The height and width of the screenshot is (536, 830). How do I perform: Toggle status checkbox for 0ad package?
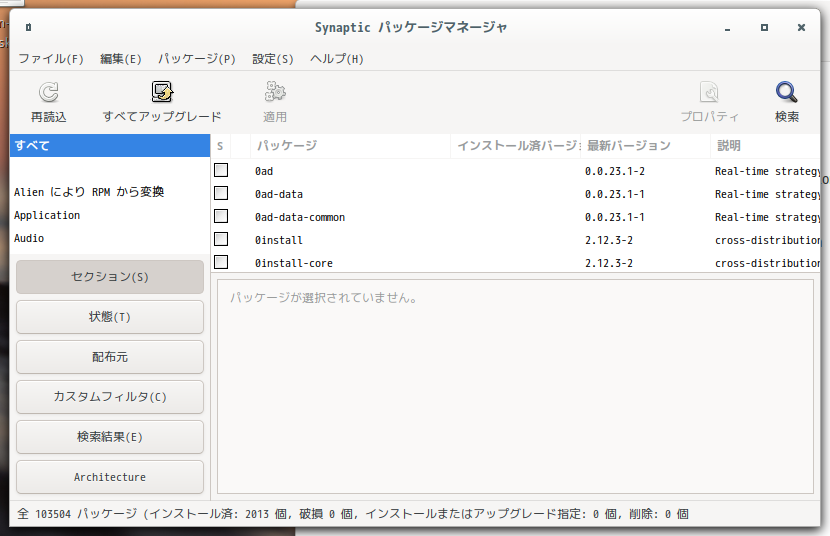221,170
